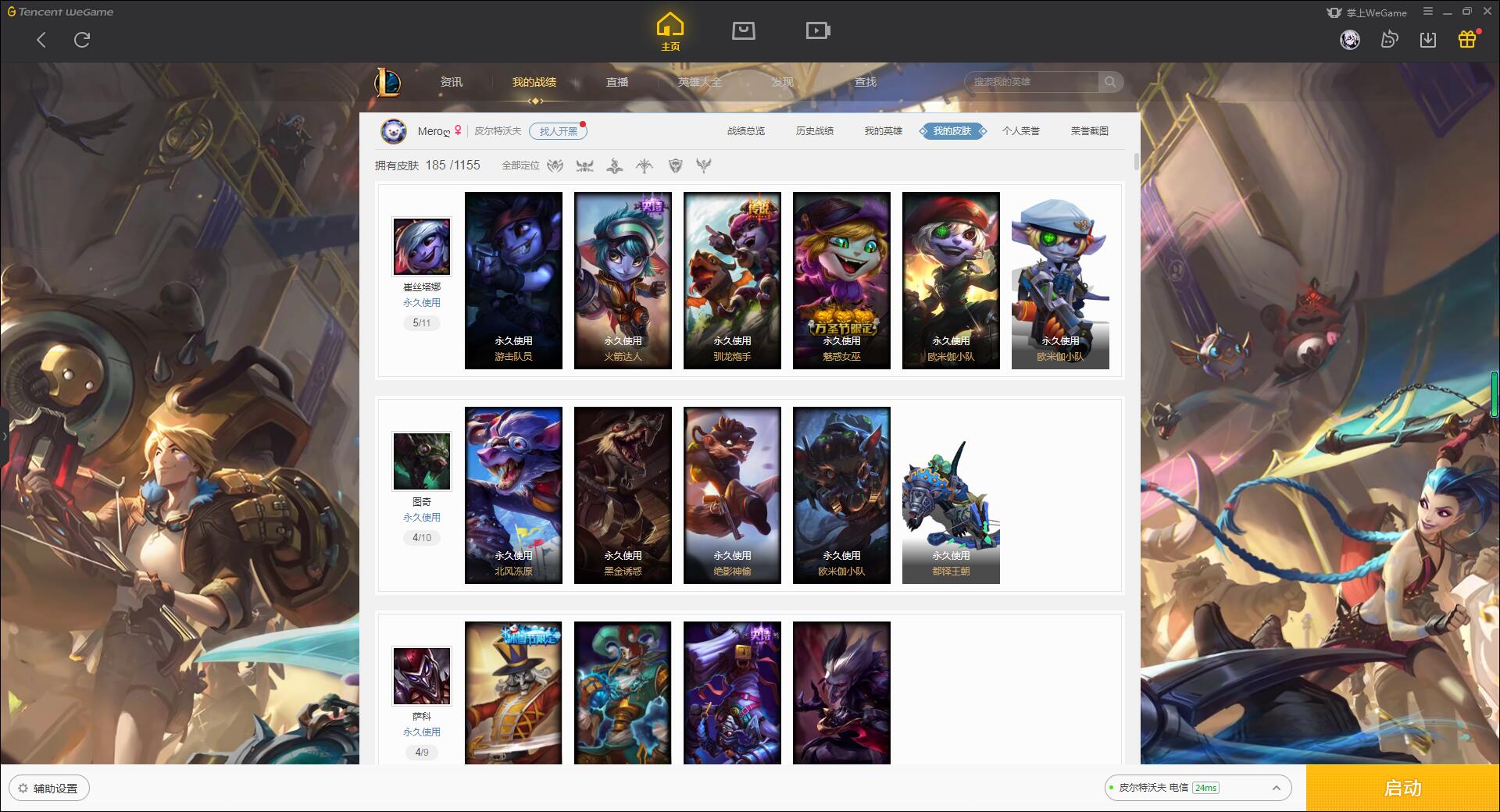Go back with the back arrow
Screen dimensions: 1500x812
pyautogui.click(x=41, y=40)
